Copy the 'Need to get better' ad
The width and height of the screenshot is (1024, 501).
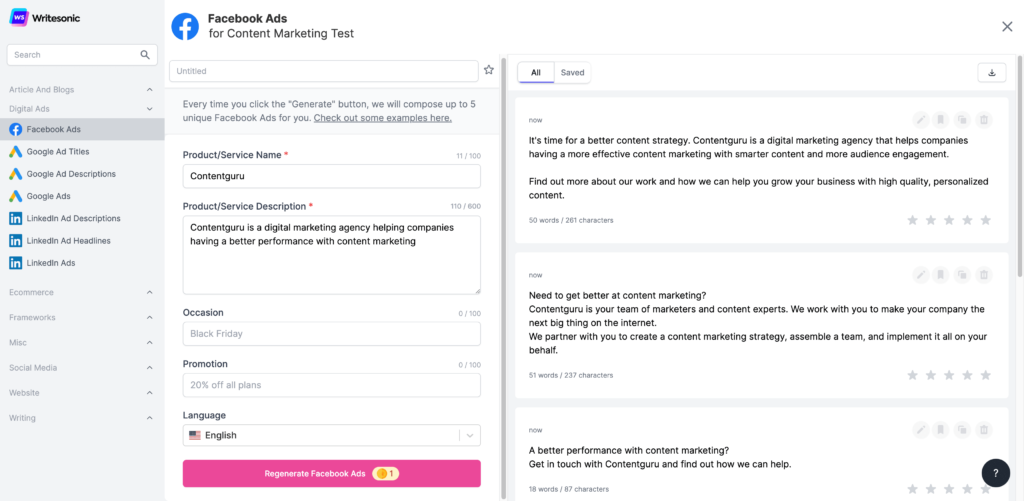962,275
